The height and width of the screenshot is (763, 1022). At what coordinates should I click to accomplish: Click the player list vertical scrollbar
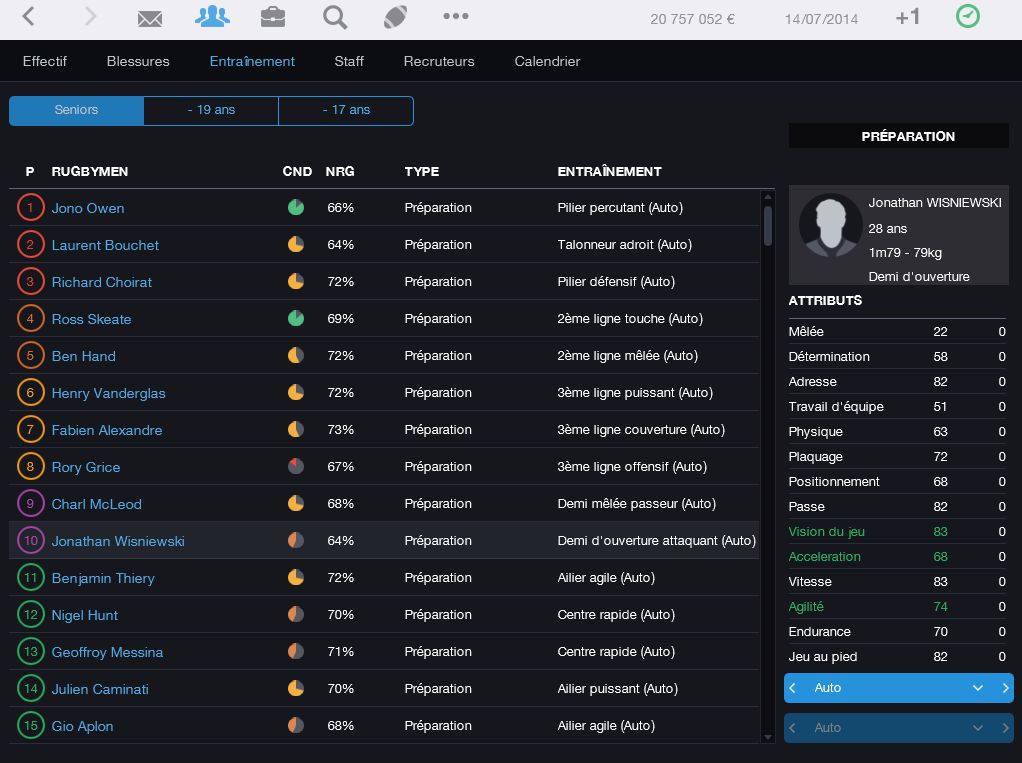click(x=768, y=225)
